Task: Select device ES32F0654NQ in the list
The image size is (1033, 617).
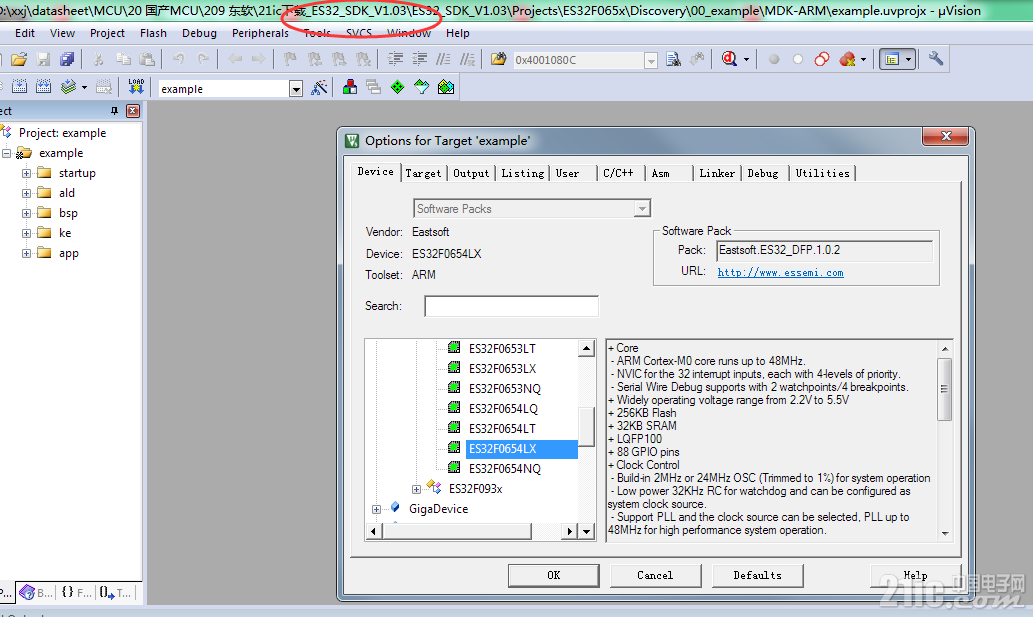Action: coord(505,469)
